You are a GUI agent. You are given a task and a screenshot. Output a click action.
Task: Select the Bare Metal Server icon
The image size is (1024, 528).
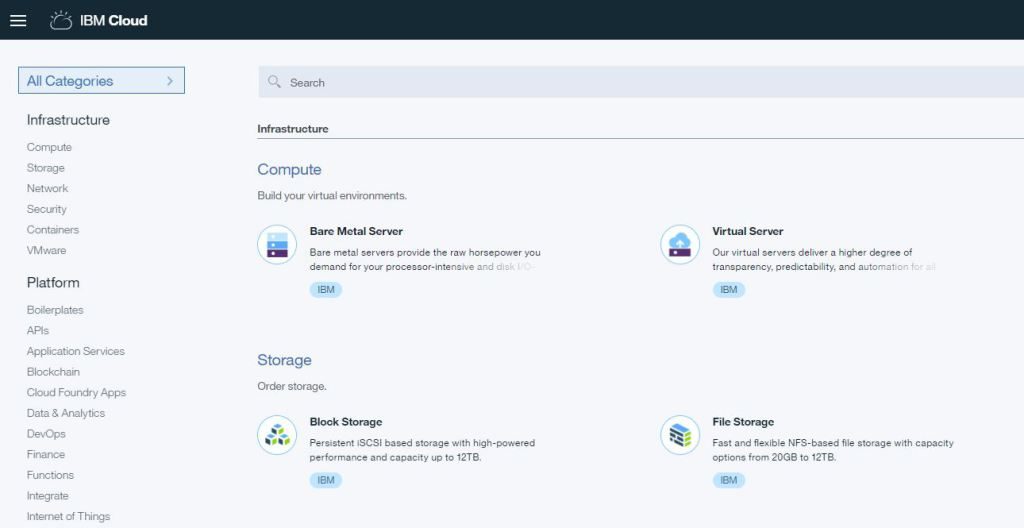coord(277,244)
